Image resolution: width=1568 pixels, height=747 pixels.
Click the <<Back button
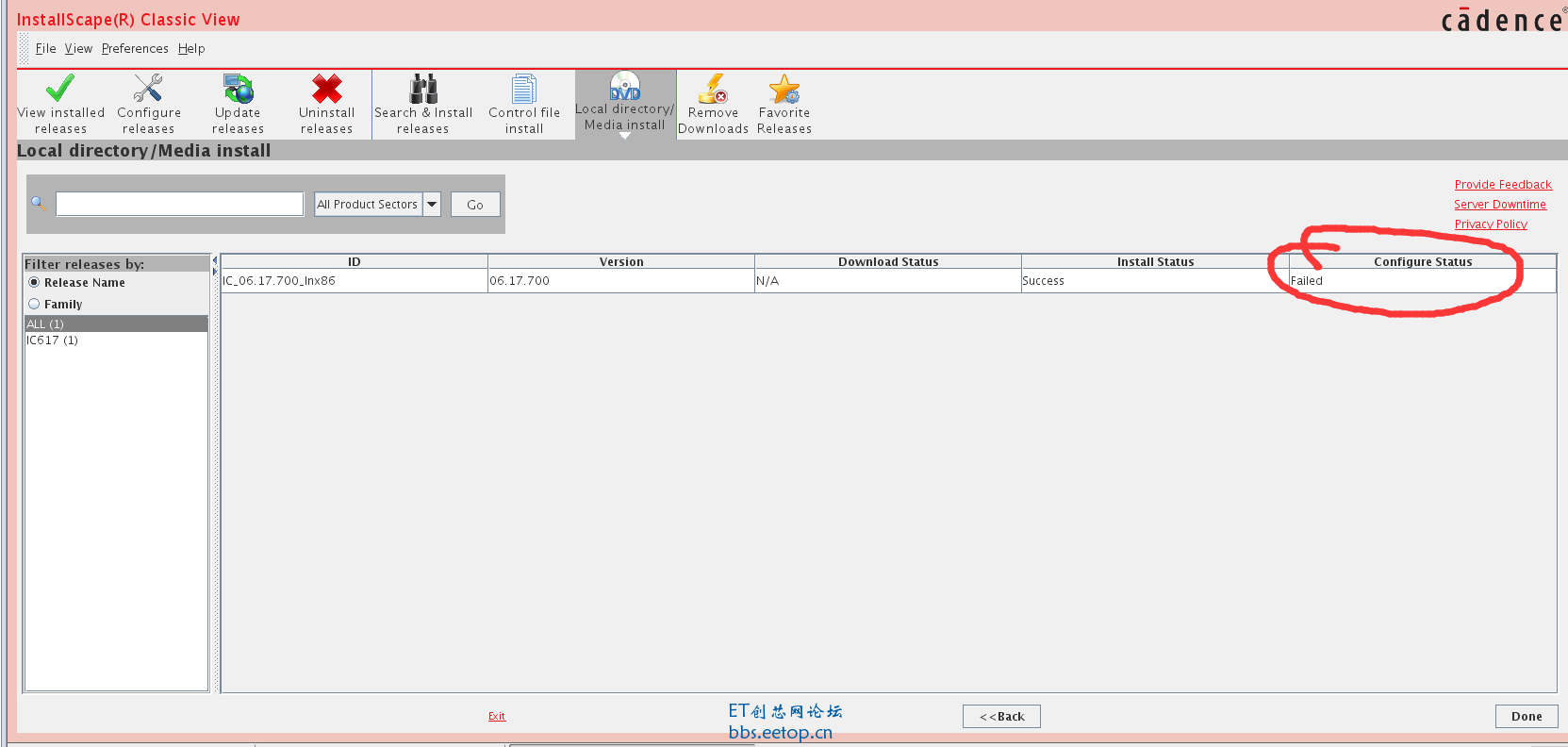(1001, 717)
